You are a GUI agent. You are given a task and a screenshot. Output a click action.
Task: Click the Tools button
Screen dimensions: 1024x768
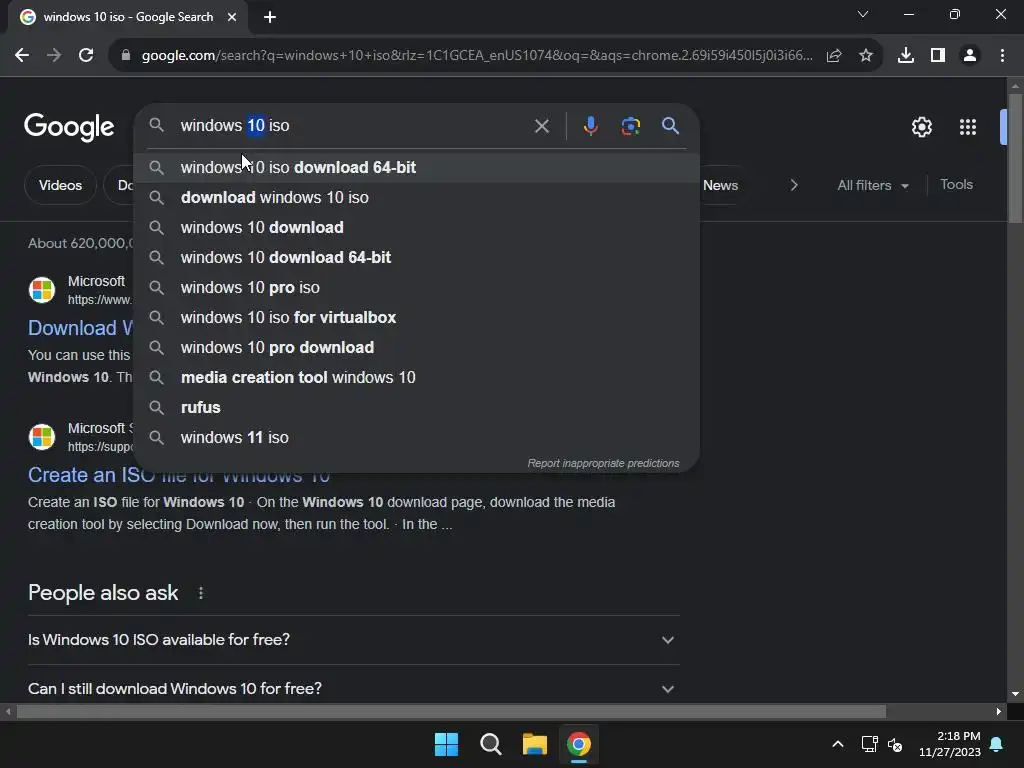(x=956, y=185)
